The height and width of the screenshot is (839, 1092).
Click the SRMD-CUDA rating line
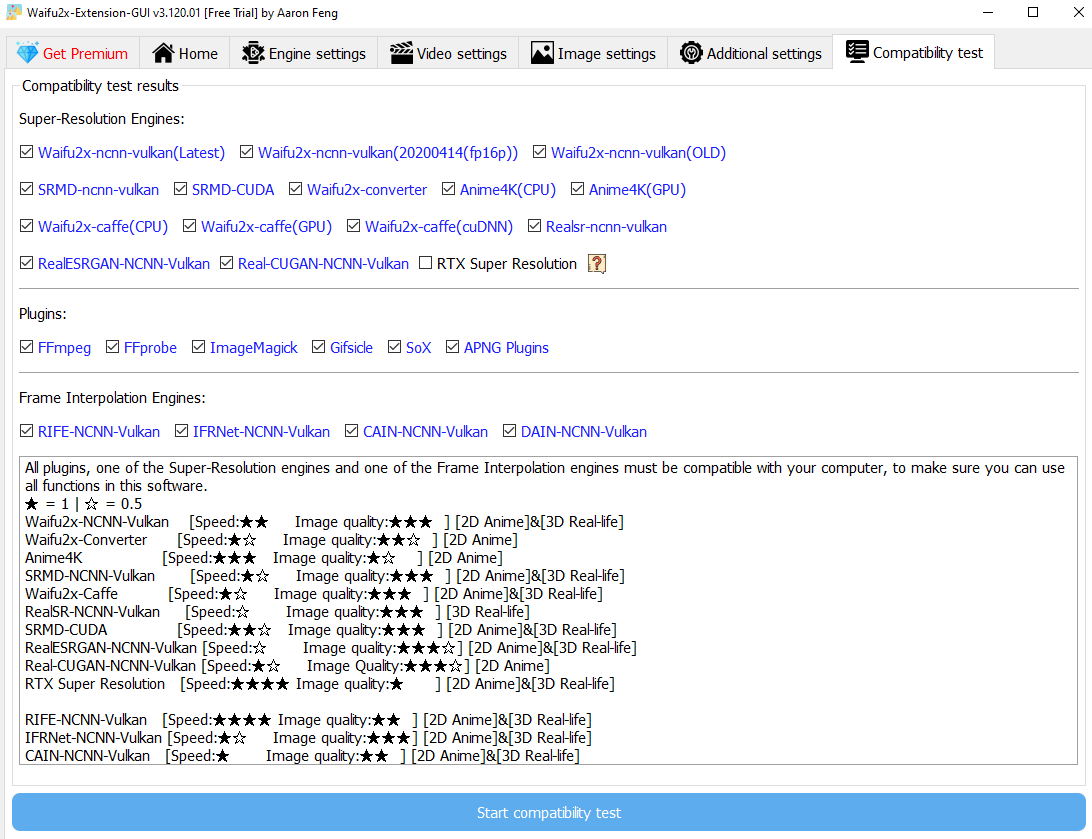321,630
